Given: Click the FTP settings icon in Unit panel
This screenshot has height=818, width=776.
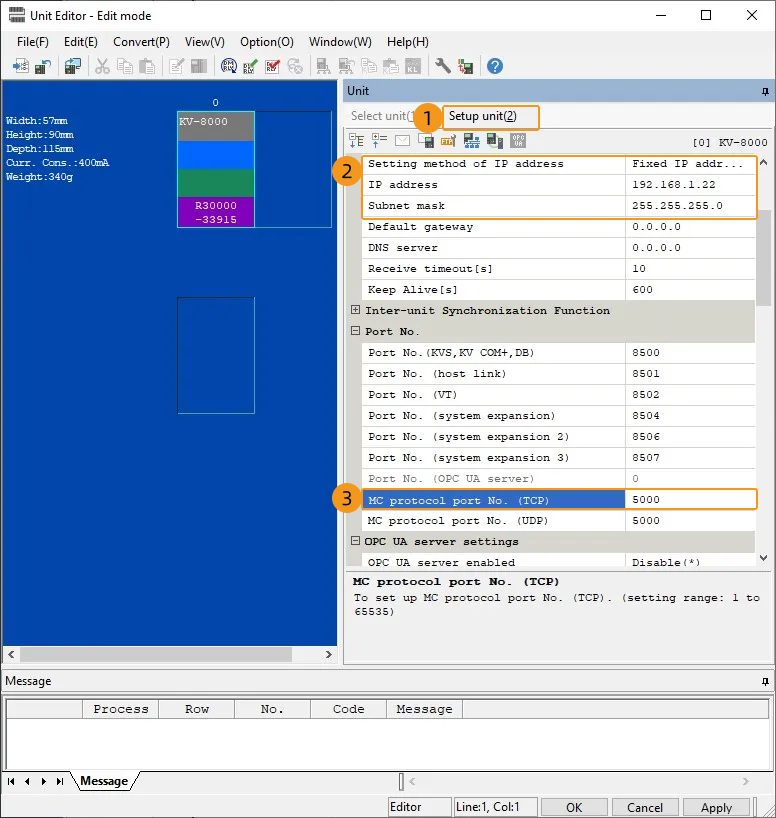Looking at the screenshot, I should coord(448,142).
